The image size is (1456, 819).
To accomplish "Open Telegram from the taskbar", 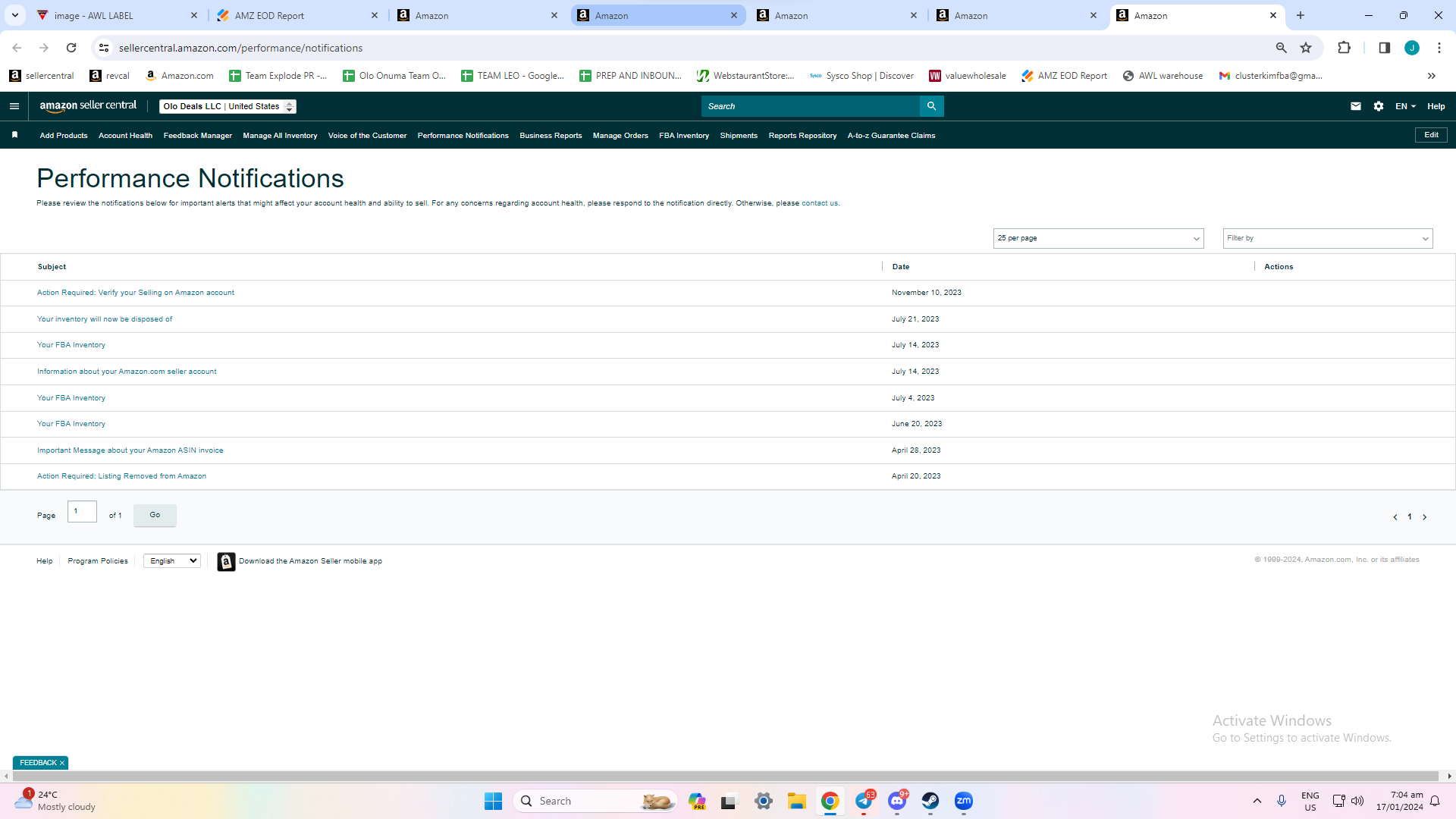I will coord(864,801).
